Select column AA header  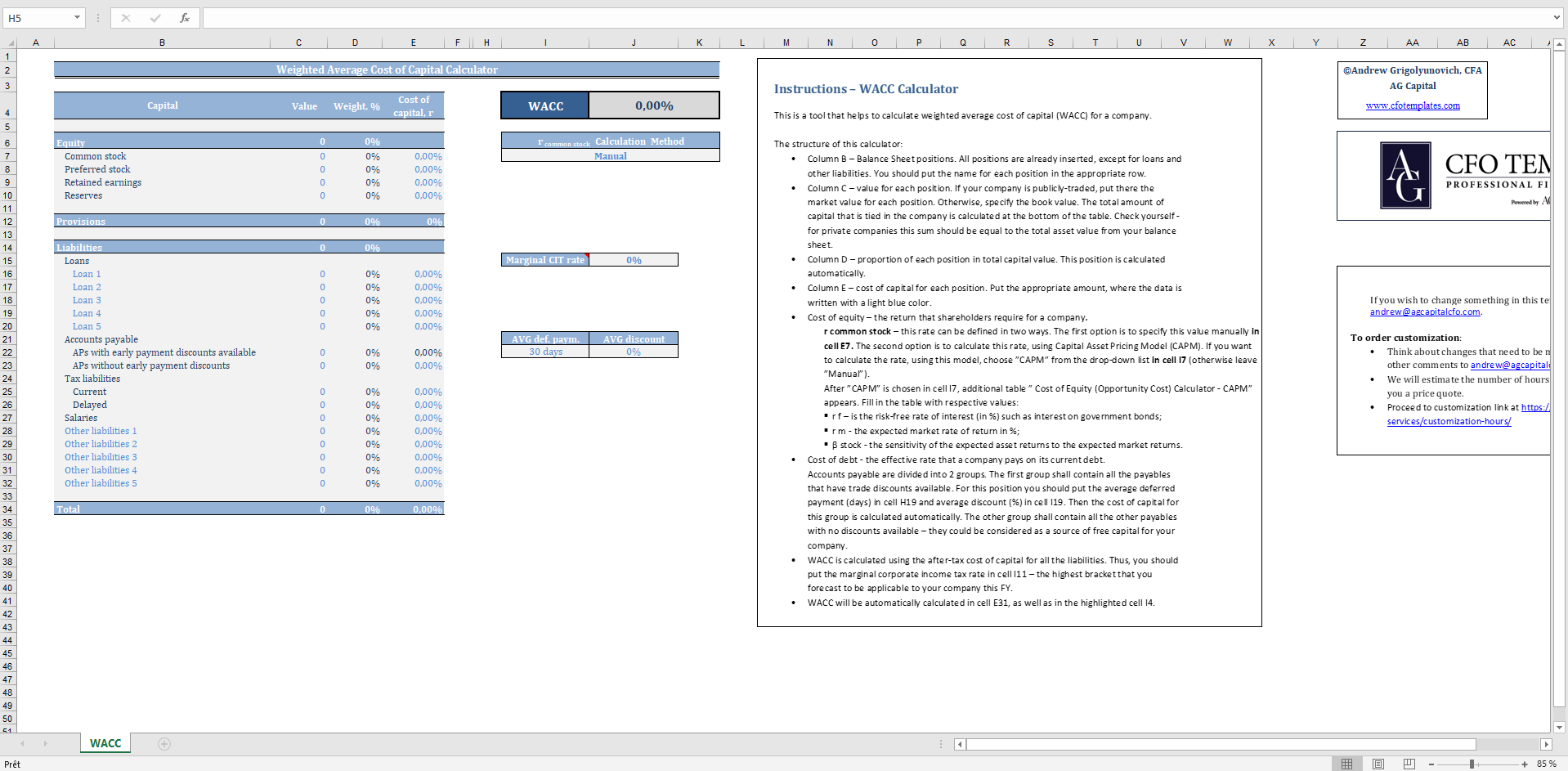pos(1413,43)
